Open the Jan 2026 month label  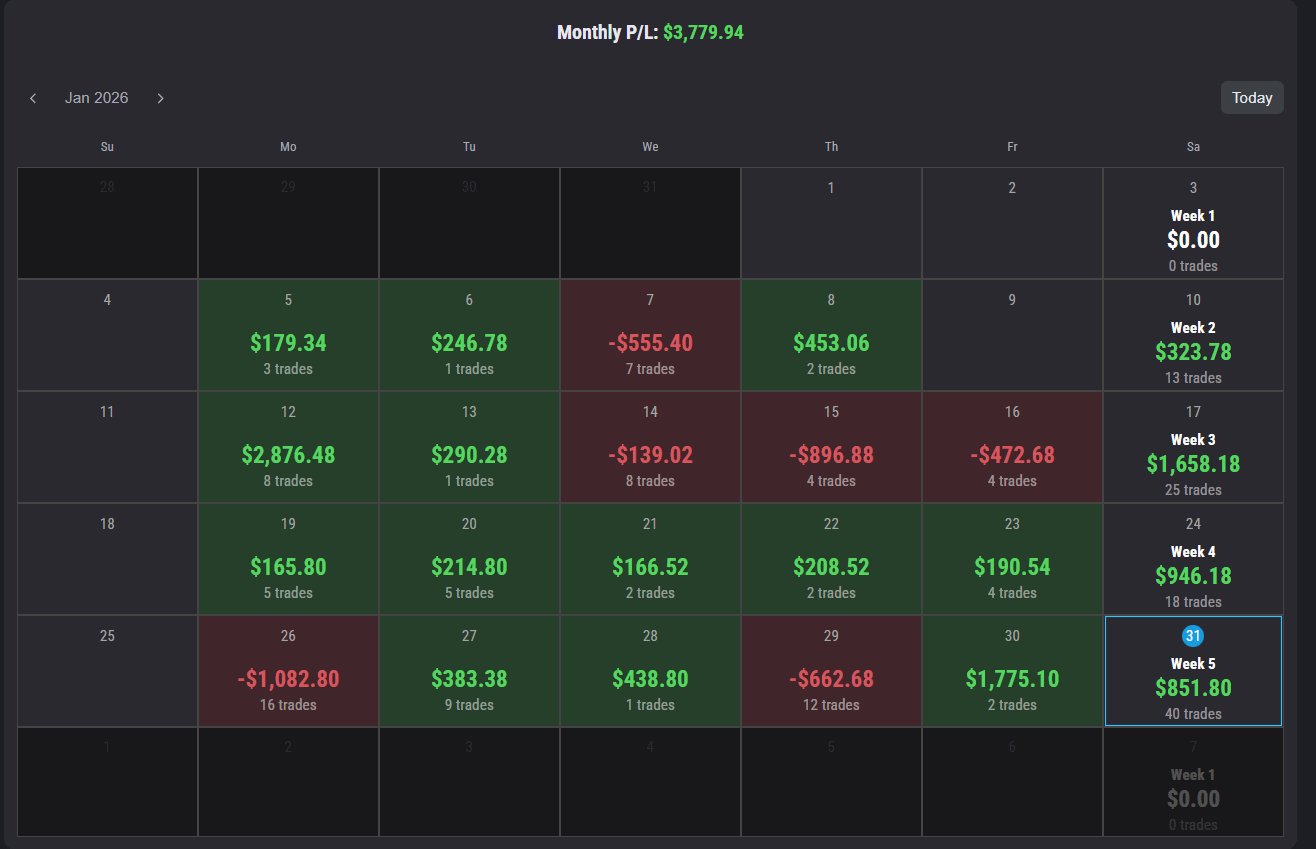point(96,98)
